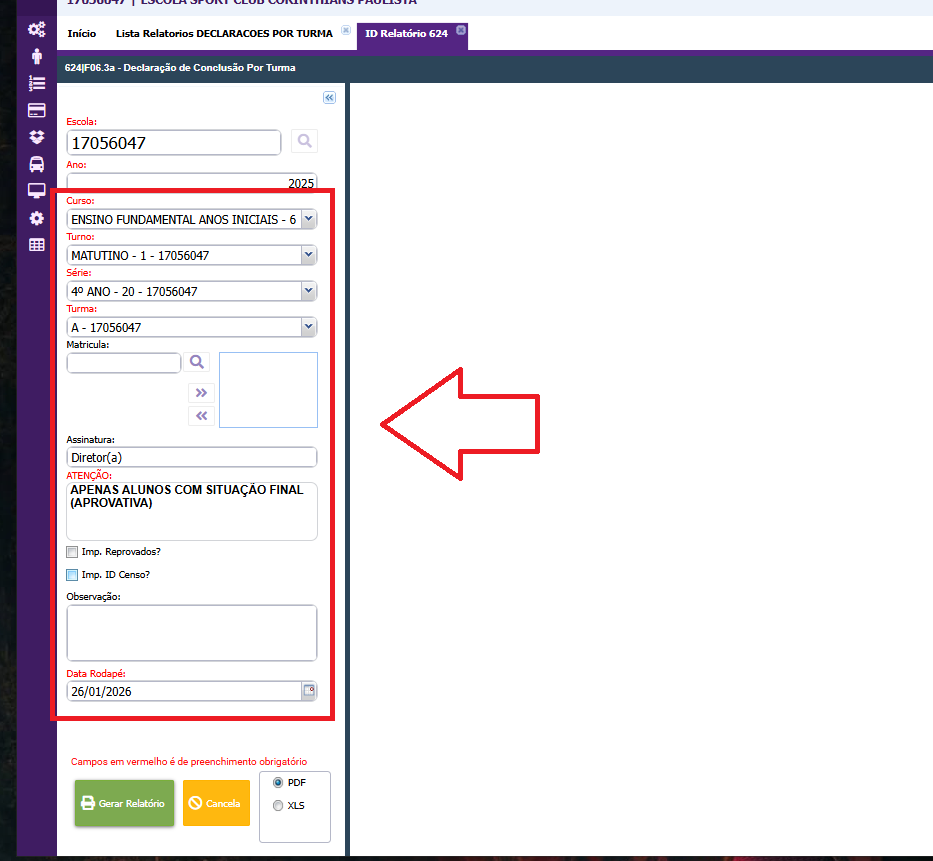Open the table grid sidebar icon
This screenshot has width=933, height=861.
click(x=36, y=244)
